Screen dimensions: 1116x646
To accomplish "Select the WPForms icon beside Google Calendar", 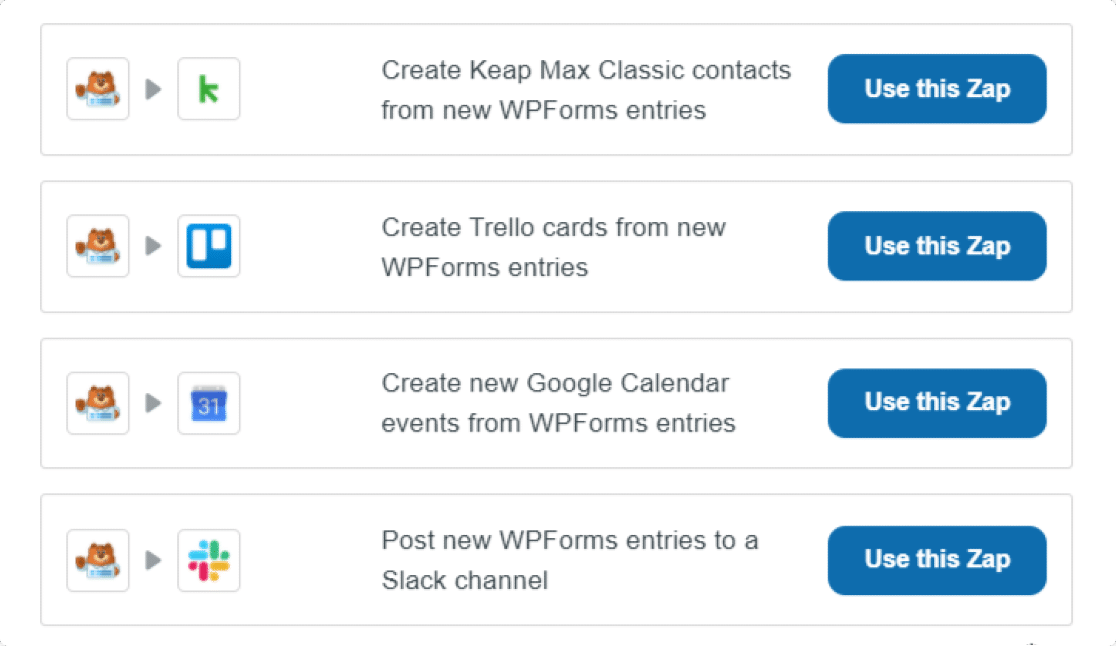I will pyautogui.click(x=98, y=404).
